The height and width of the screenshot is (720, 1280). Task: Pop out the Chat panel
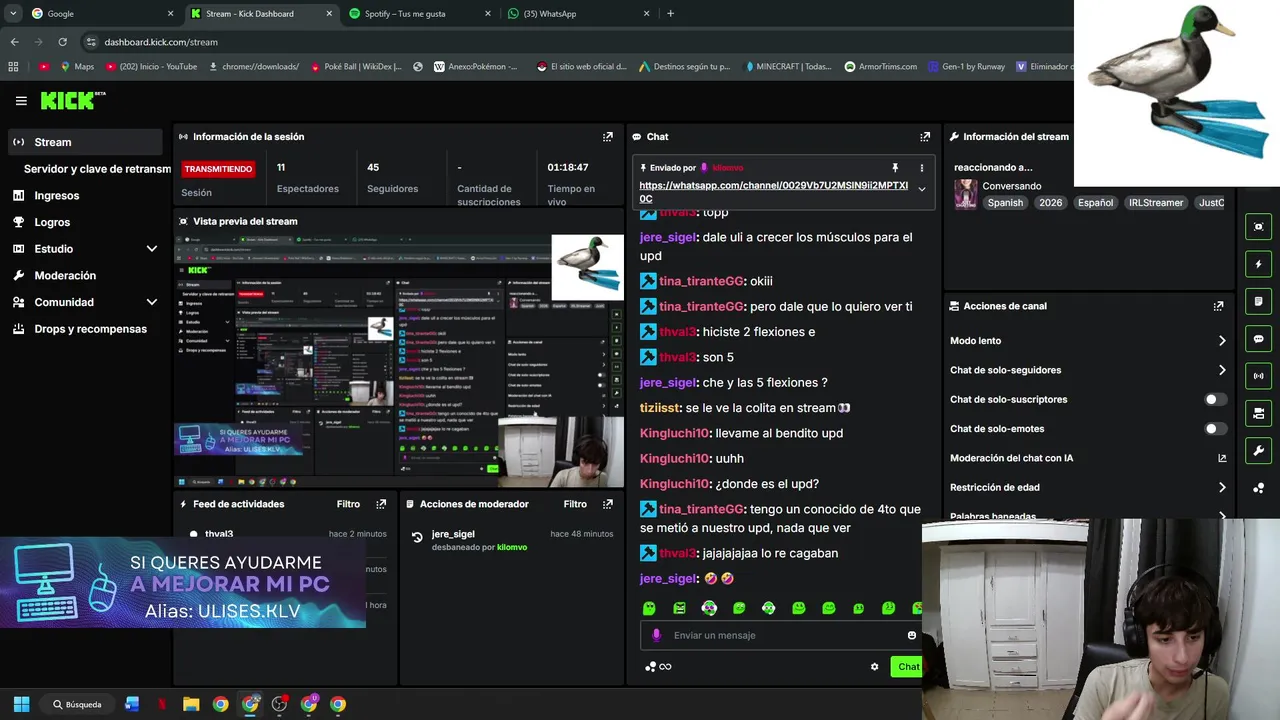pos(925,137)
